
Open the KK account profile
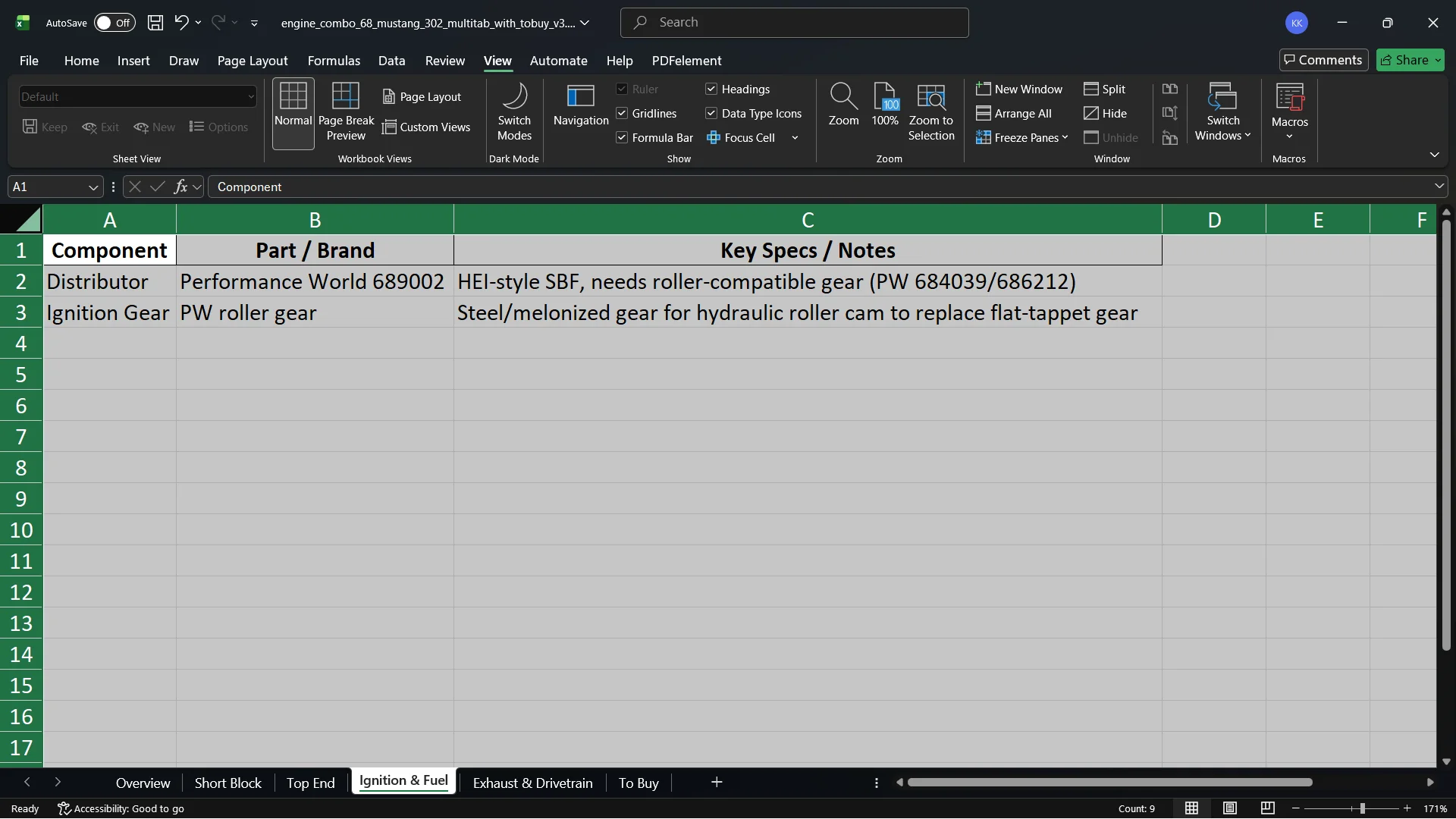(x=1297, y=23)
